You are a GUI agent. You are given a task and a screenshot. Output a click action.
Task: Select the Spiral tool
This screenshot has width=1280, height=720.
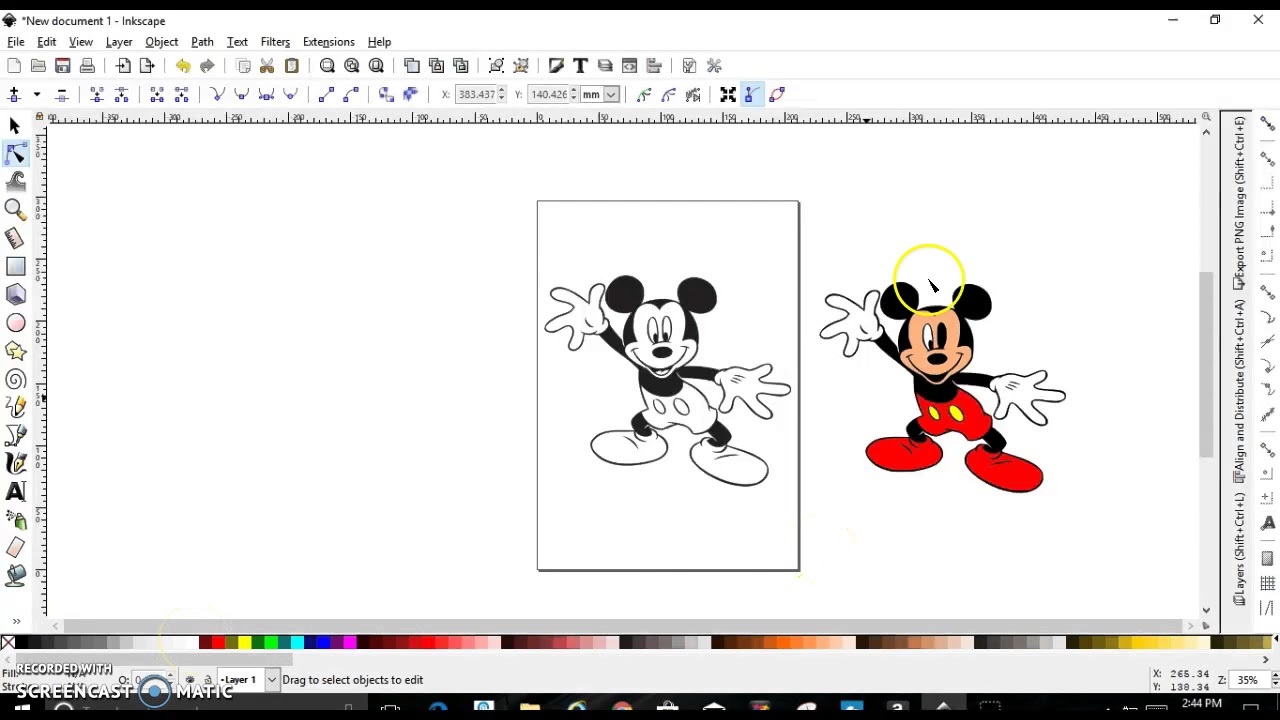point(15,379)
